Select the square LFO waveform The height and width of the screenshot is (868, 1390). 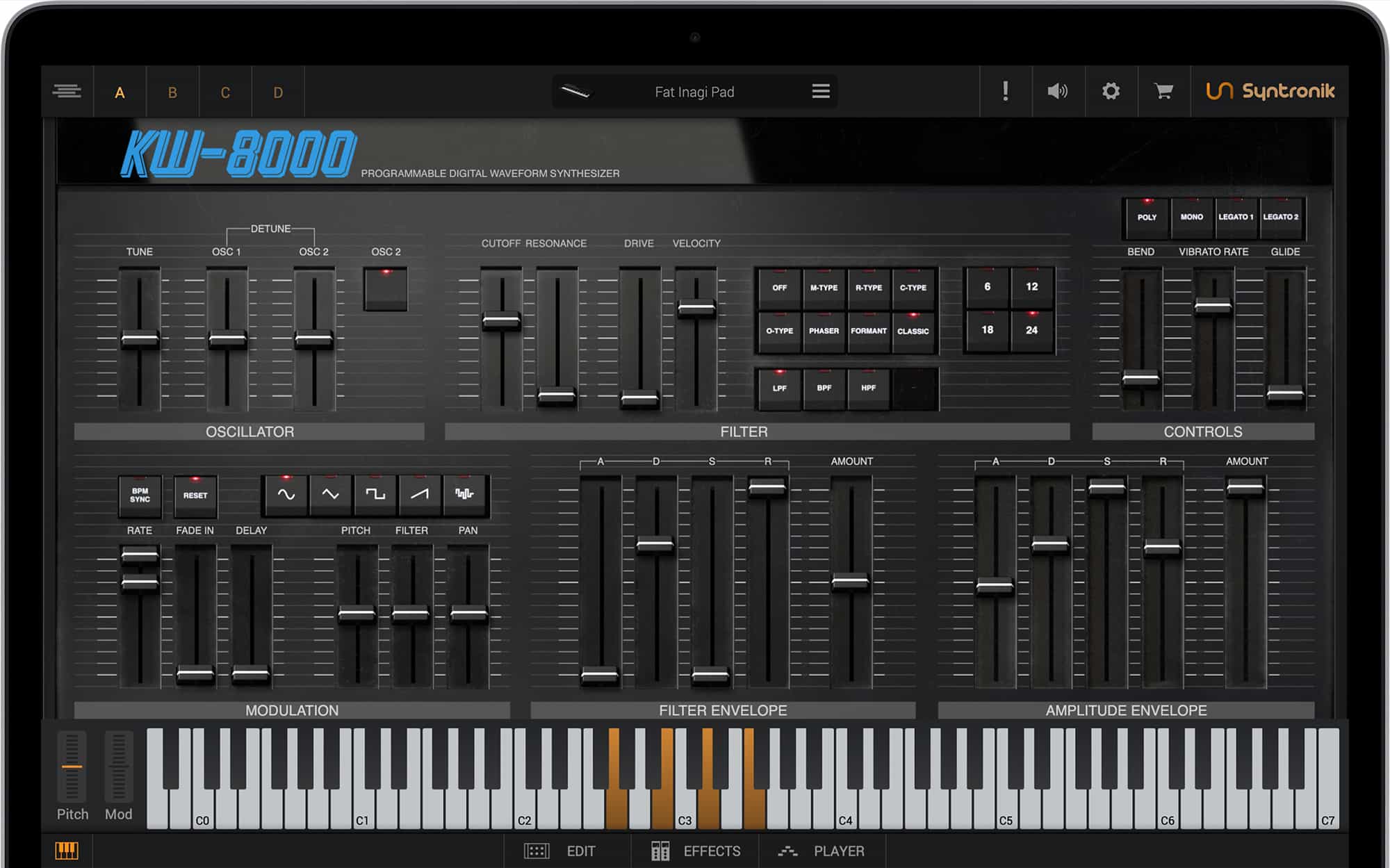pyautogui.click(x=375, y=495)
